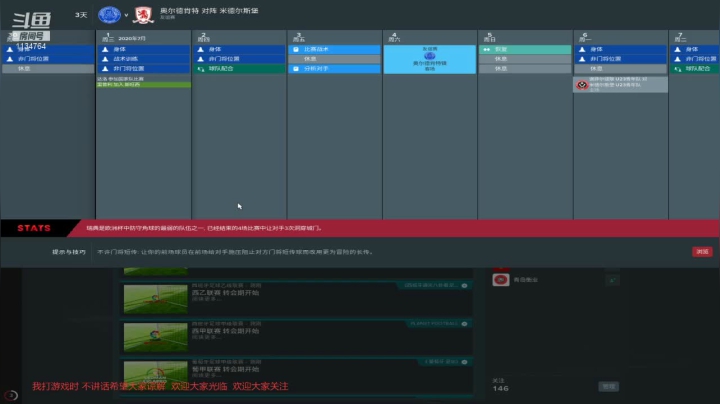The image size is (720, 404).
Task: Click the 休息 row in day-30 column
Action: [x=48, y=69]
